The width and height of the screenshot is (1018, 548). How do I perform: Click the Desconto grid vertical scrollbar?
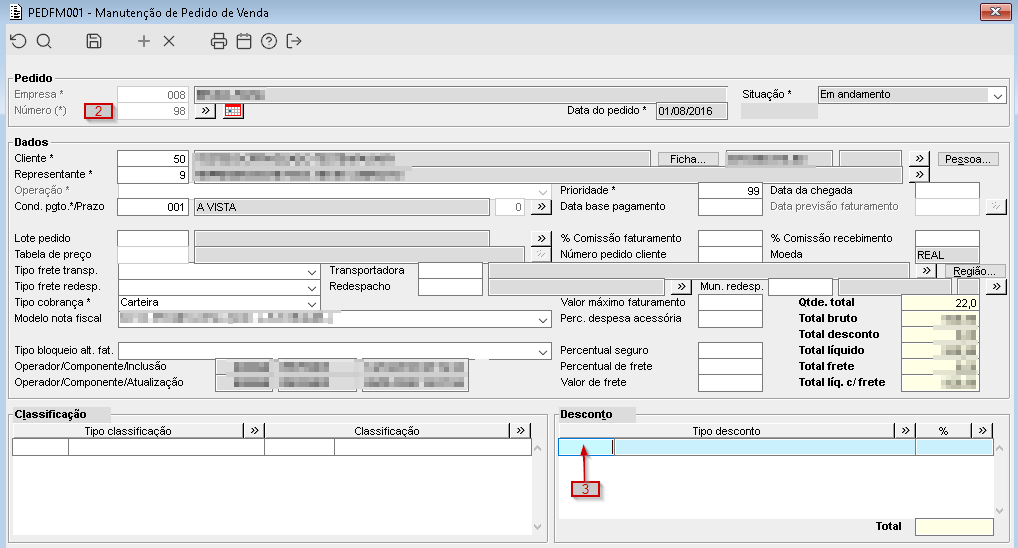click(1000, 479)
